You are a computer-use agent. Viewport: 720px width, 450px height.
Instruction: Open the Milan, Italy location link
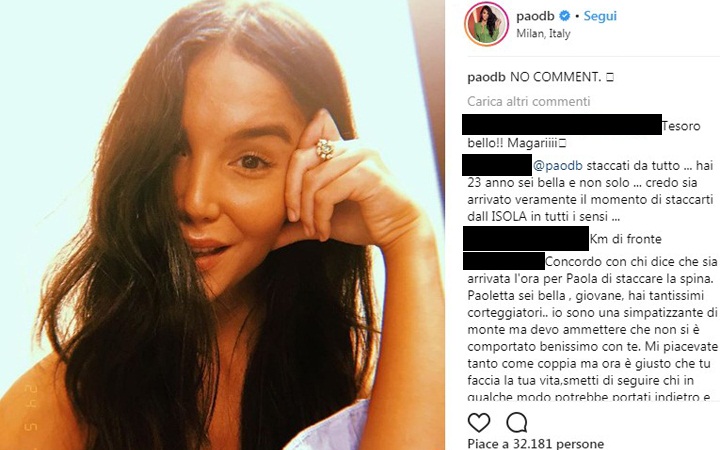click(543, 34)
